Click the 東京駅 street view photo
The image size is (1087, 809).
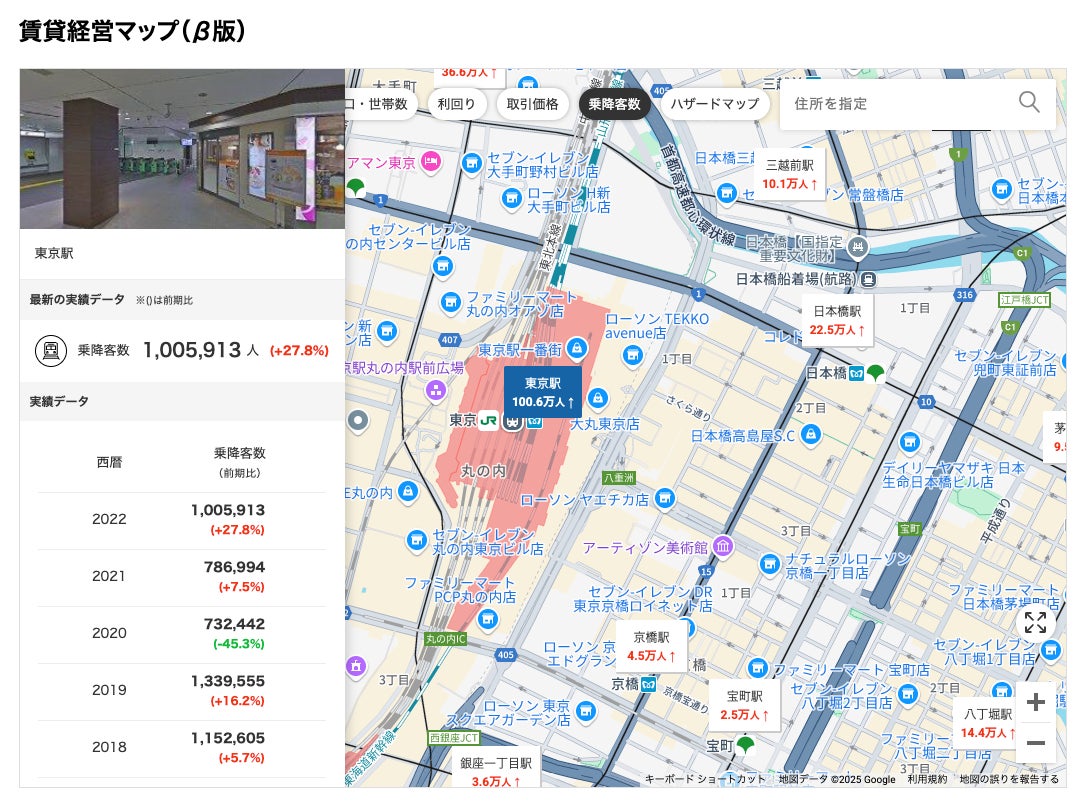[x=182, y=148]
